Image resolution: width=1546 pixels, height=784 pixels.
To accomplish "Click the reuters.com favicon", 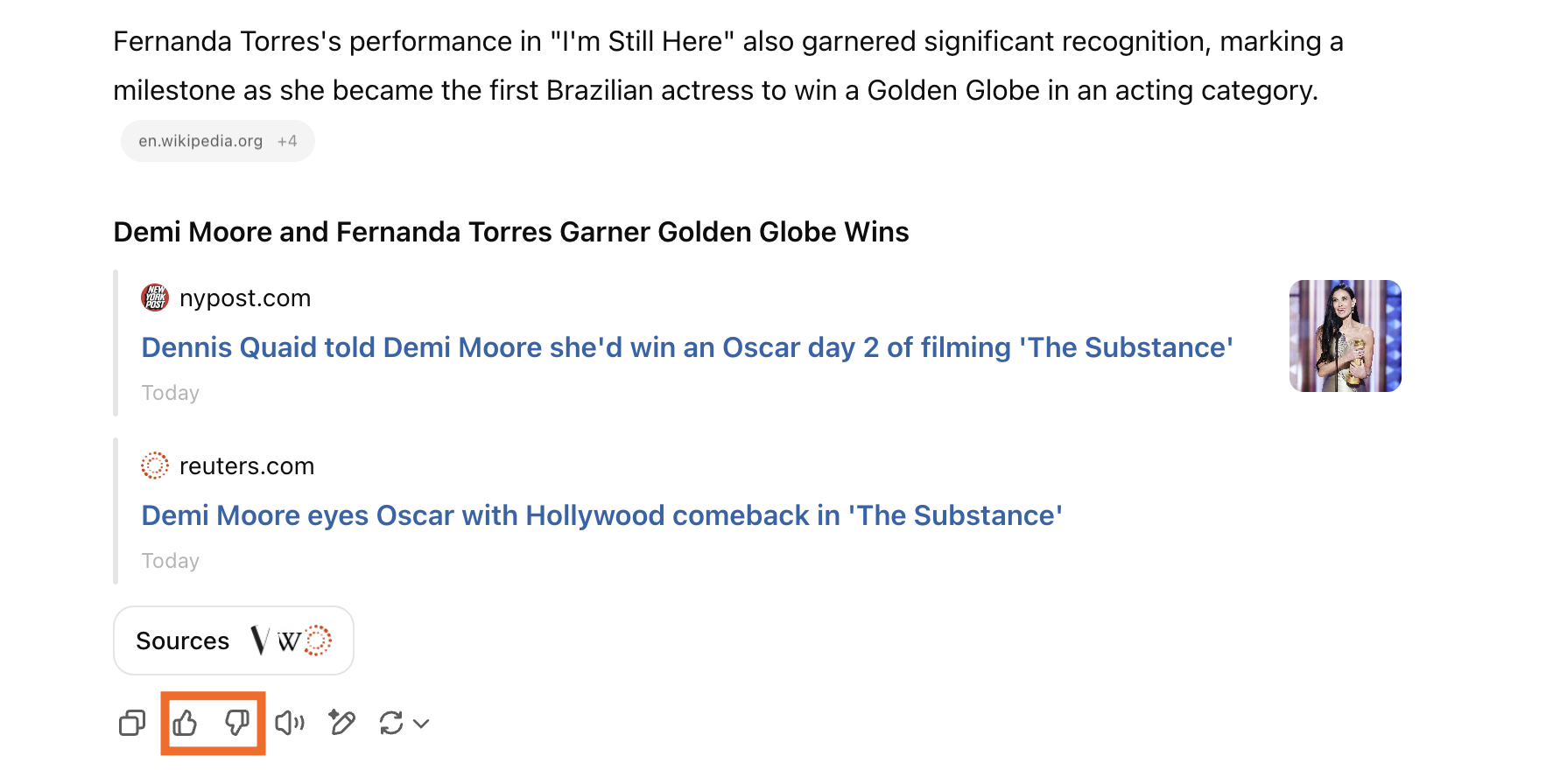I will coord(155,465).
